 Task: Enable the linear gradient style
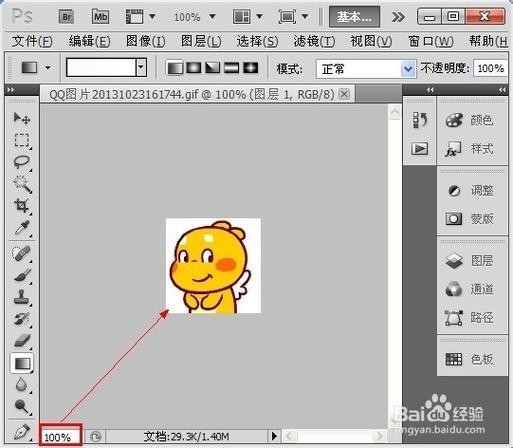[x=175, y=68]
